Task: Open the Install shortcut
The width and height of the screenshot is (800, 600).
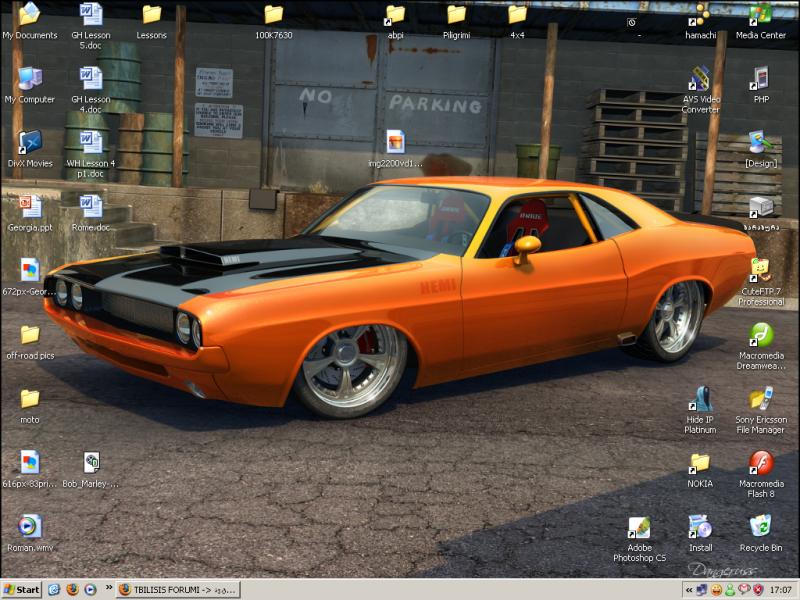Action: (700, 534)
